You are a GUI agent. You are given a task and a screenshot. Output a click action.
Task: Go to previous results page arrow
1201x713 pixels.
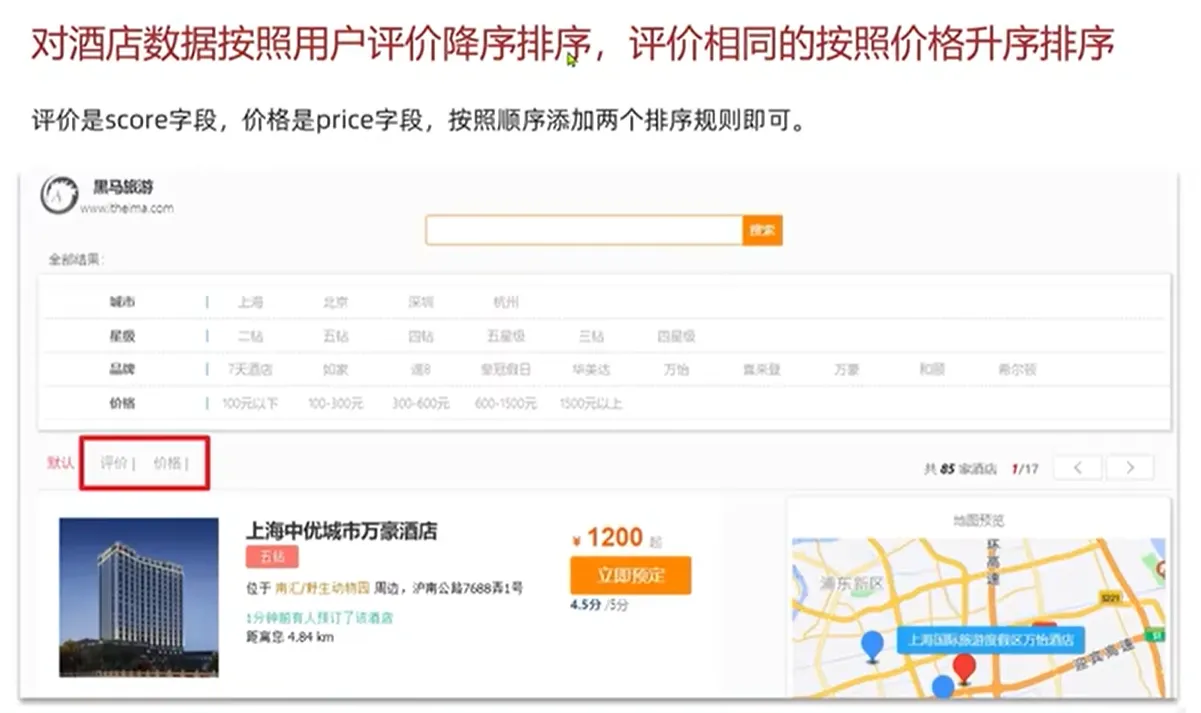1080,468
